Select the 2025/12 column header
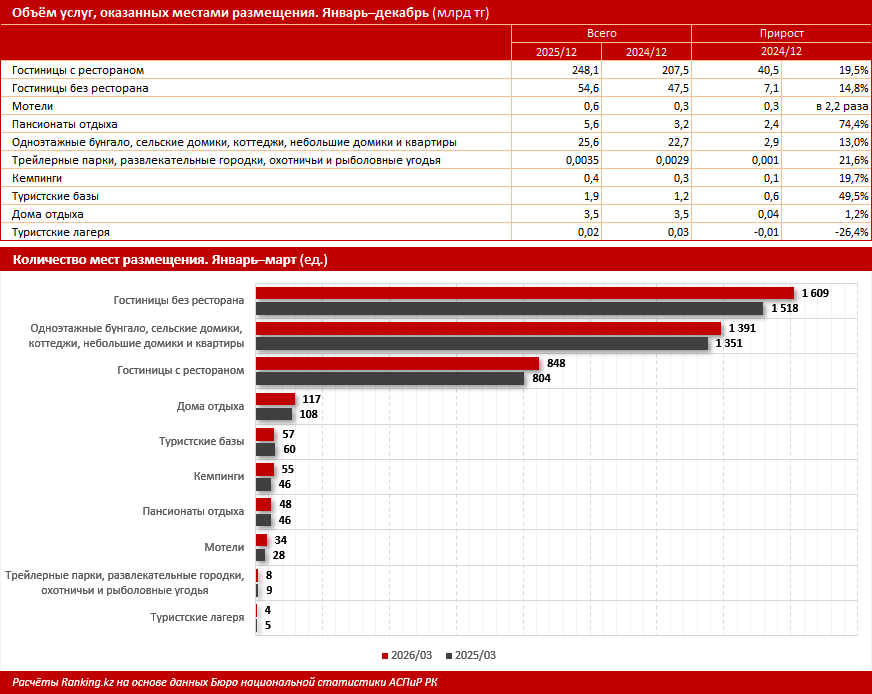Screen dimensions: 872x694 (556, 52)
